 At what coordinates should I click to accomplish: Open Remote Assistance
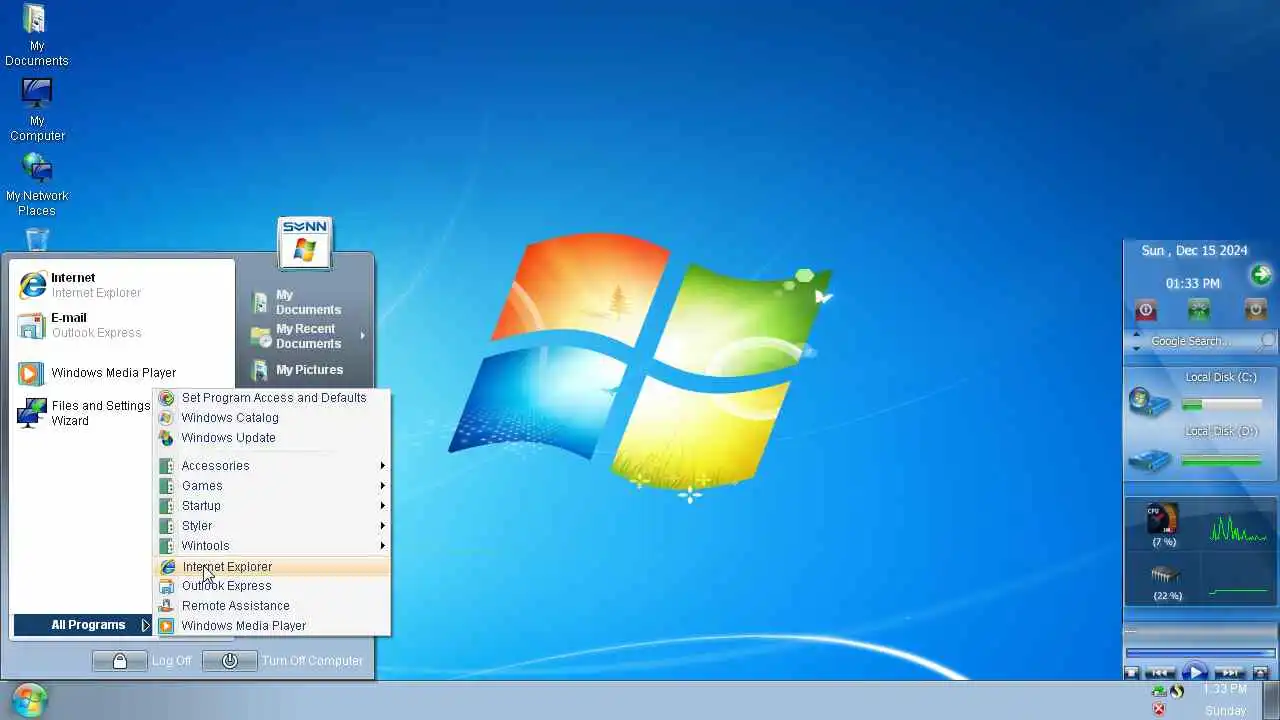click(x=272, y=606)
